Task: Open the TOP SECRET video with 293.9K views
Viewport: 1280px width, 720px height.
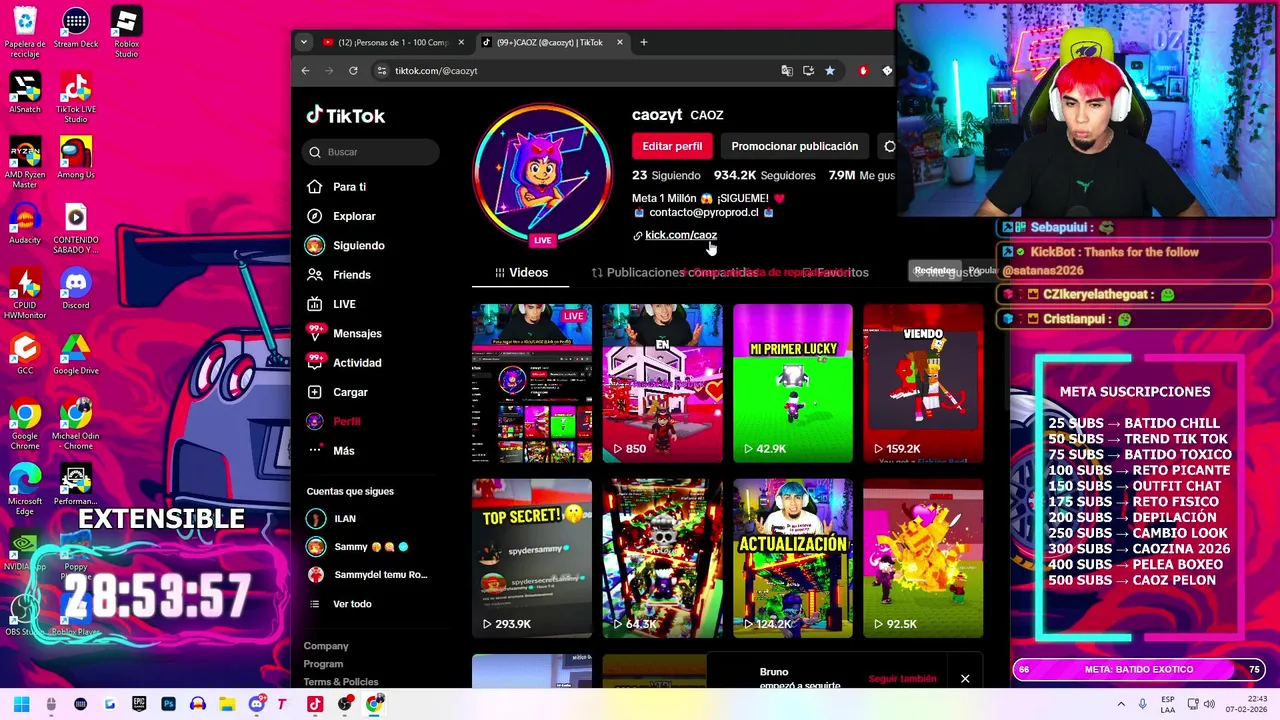Action: (x=532, y=558)
